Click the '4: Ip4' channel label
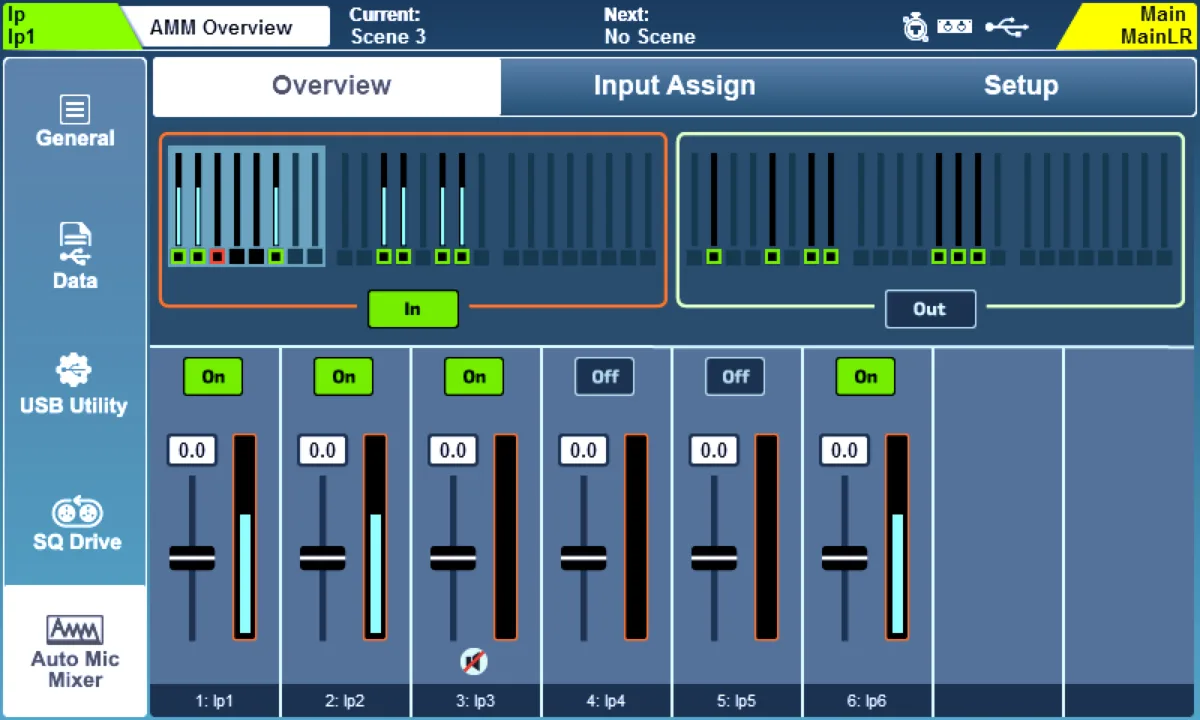Screen dimensions: 1200x720 point(606,701)
